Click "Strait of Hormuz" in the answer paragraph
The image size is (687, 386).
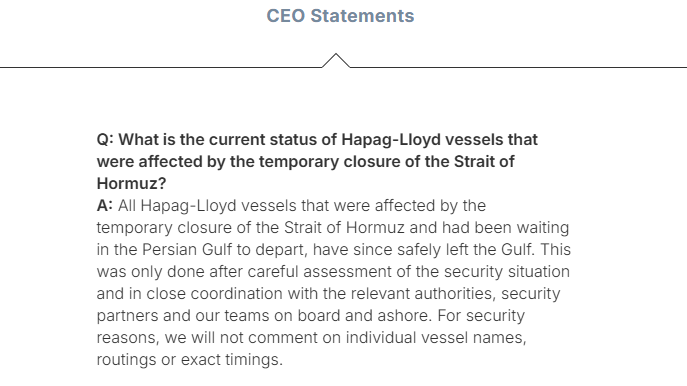tap(344, 227)
